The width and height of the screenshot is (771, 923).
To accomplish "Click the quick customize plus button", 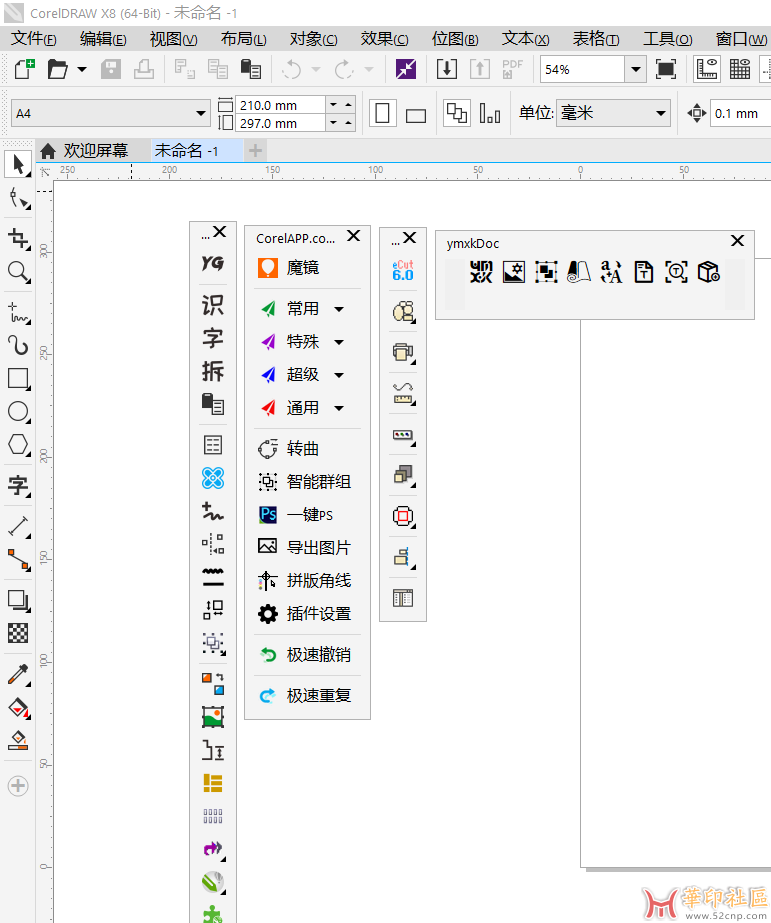I will tap(18, 785).
